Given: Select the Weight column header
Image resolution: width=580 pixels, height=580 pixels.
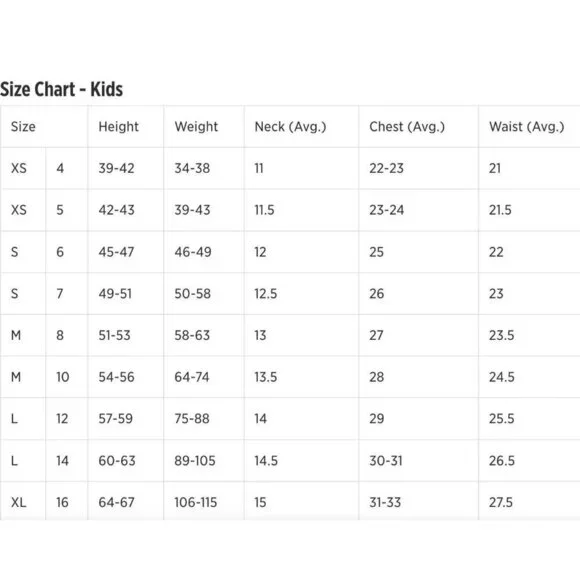Looking at the screenshot, I should pyautogui.click(x=196, y=127).
